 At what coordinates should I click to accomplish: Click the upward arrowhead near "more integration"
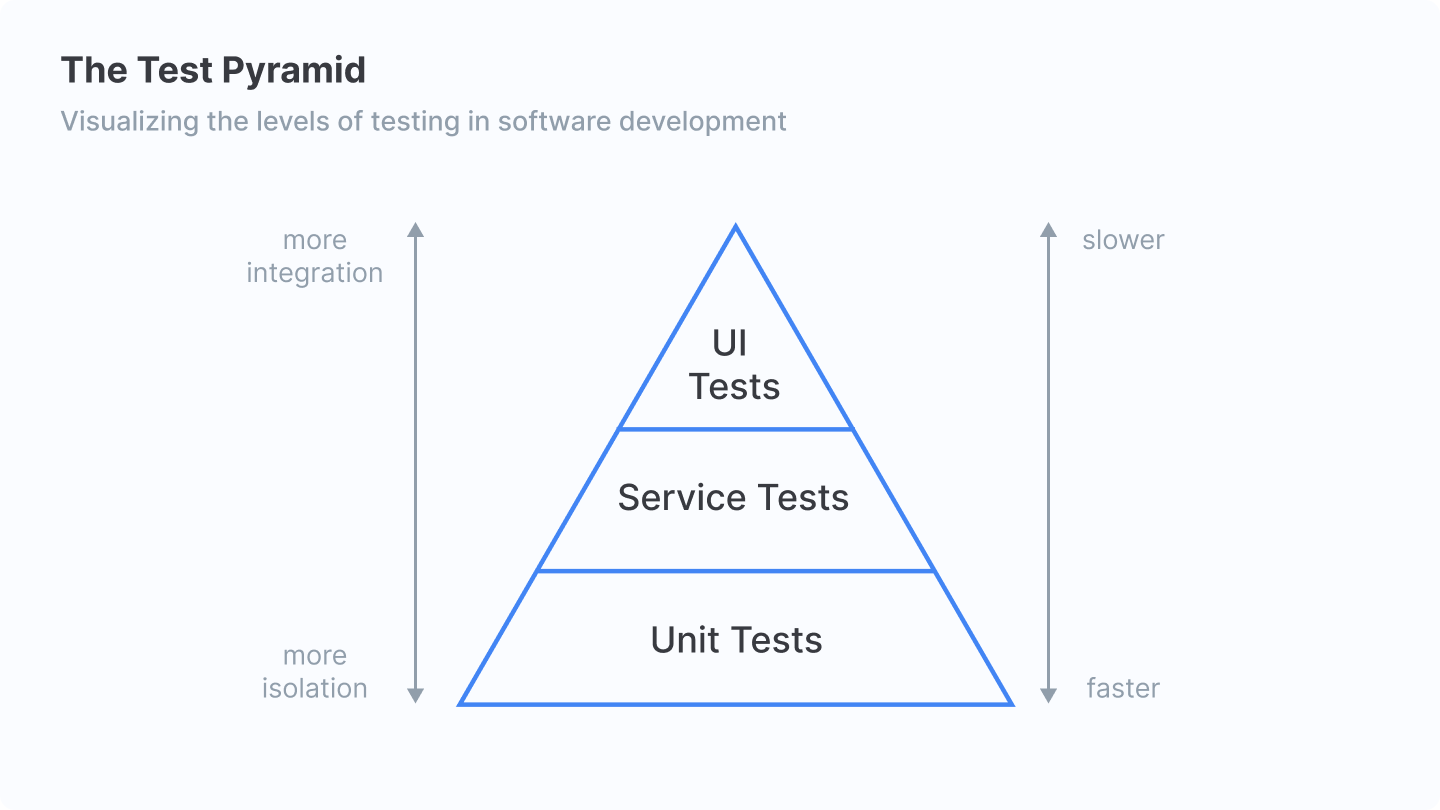[x=416, y=229]
